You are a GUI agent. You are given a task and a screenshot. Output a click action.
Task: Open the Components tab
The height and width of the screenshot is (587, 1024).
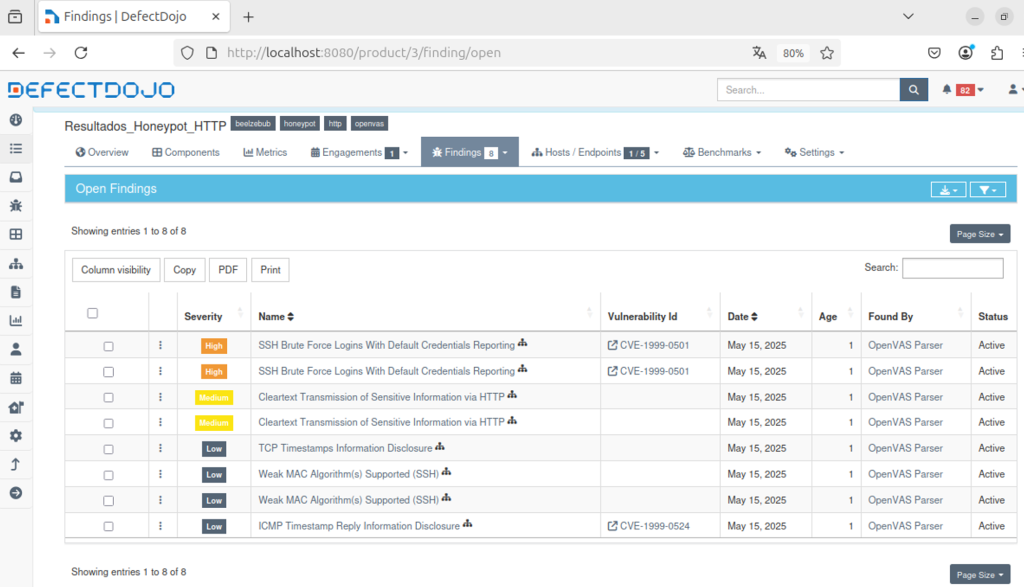point(186,153)
